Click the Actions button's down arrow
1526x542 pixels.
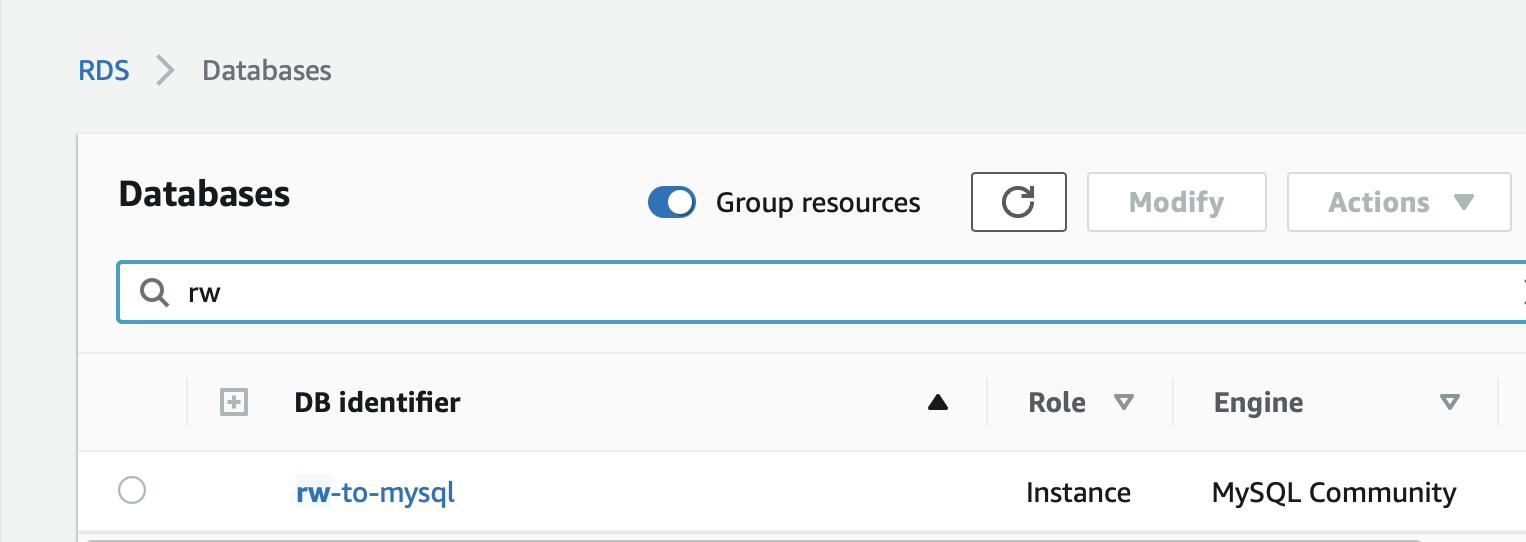tap(1464, 203)
